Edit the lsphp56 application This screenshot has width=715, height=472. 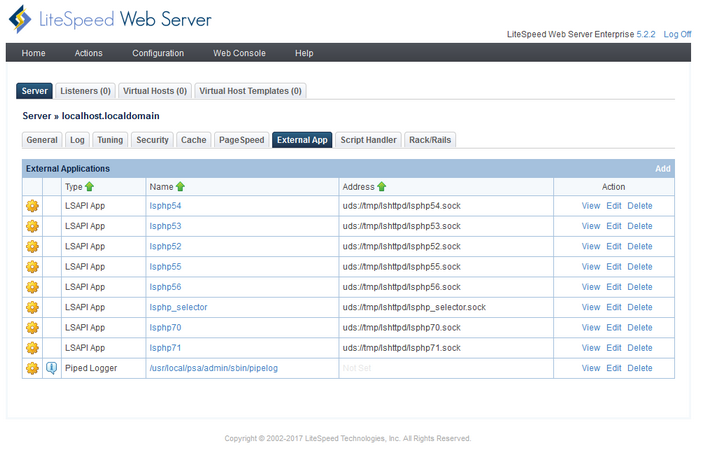coord(614,287)
